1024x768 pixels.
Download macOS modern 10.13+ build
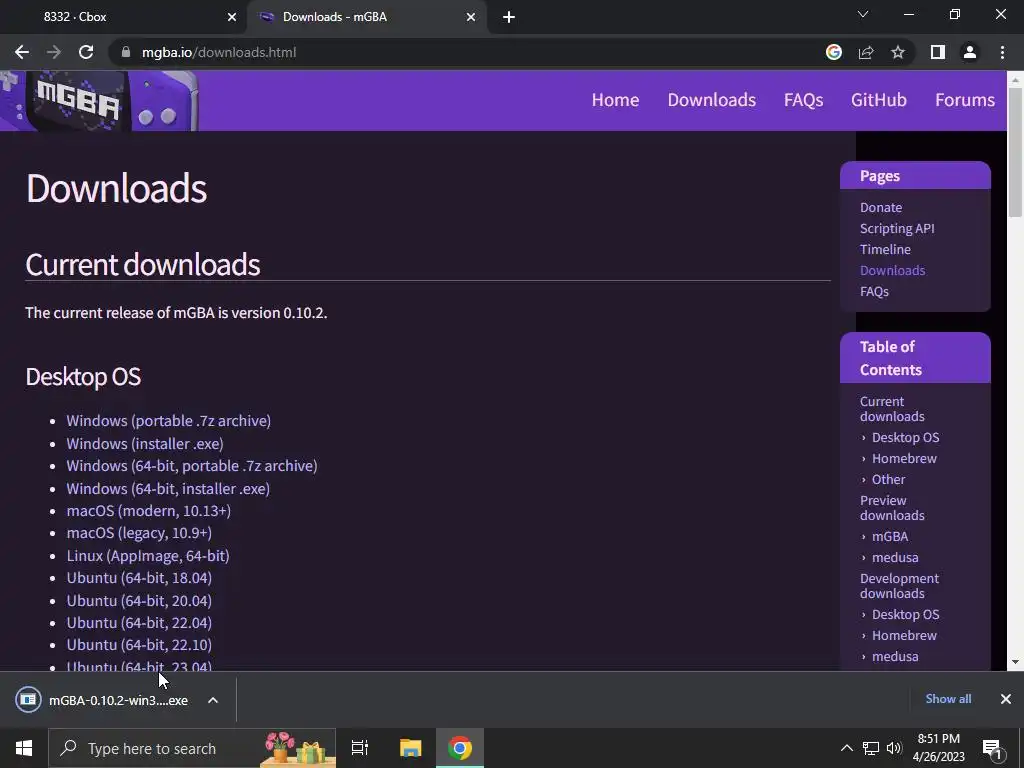(148, 511)
